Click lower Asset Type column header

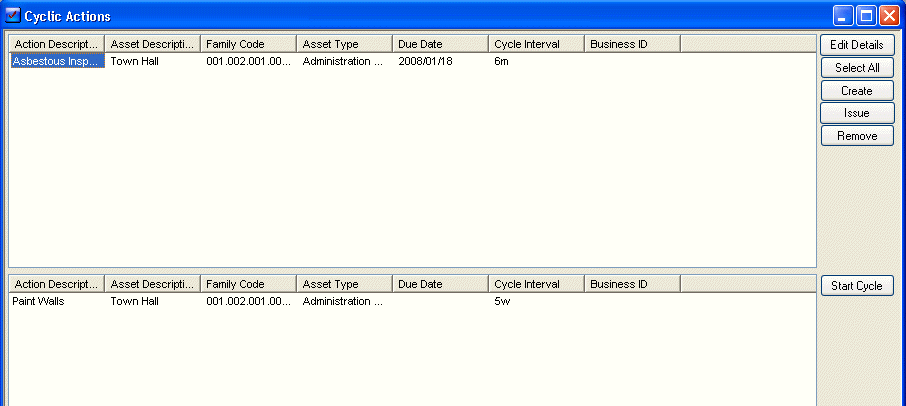(344, 284)
